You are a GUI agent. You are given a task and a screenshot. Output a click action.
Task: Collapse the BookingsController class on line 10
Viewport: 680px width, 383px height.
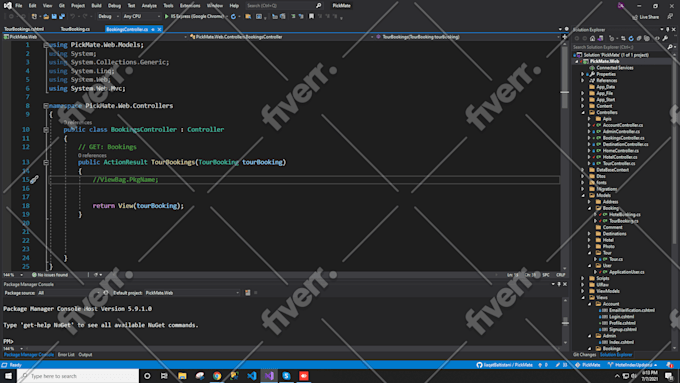(46, 129)
